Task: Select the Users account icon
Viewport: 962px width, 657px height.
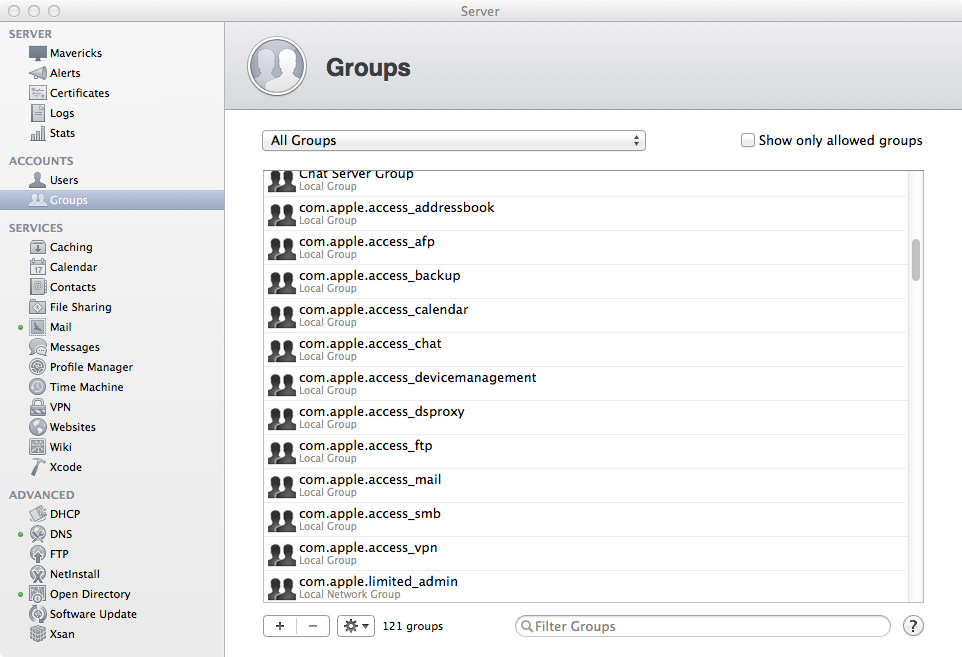Action: (37, 180)
